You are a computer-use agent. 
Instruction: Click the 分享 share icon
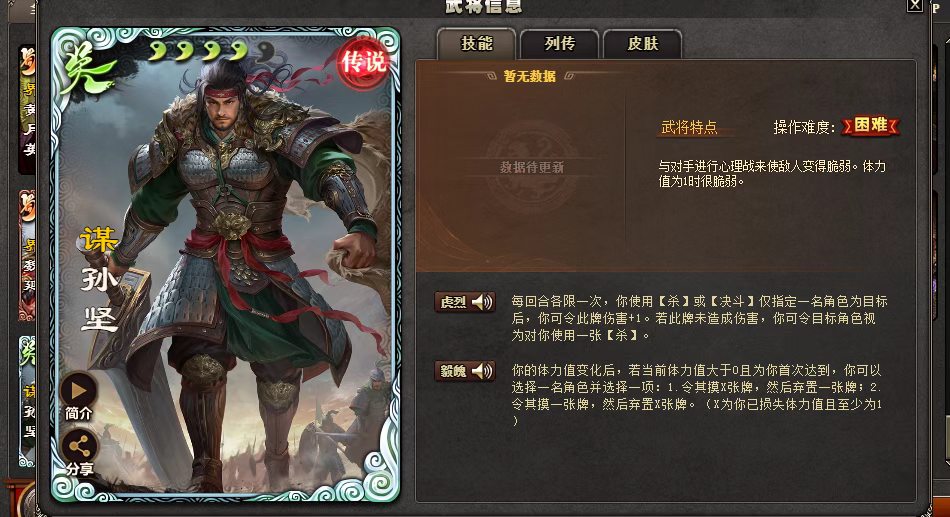[x=79, y=447]
